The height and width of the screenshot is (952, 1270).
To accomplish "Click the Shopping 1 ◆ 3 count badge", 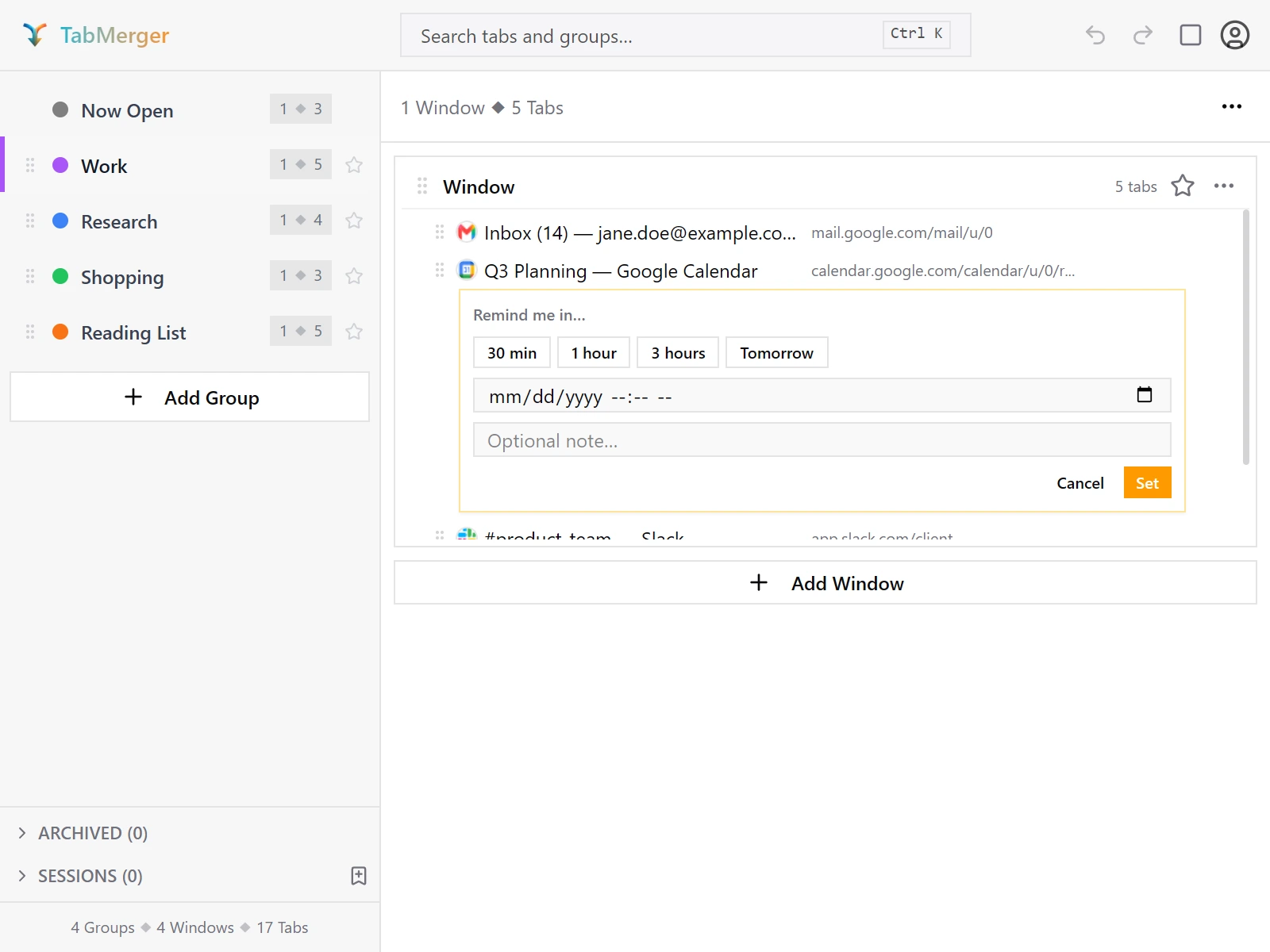I will point(301,275).
